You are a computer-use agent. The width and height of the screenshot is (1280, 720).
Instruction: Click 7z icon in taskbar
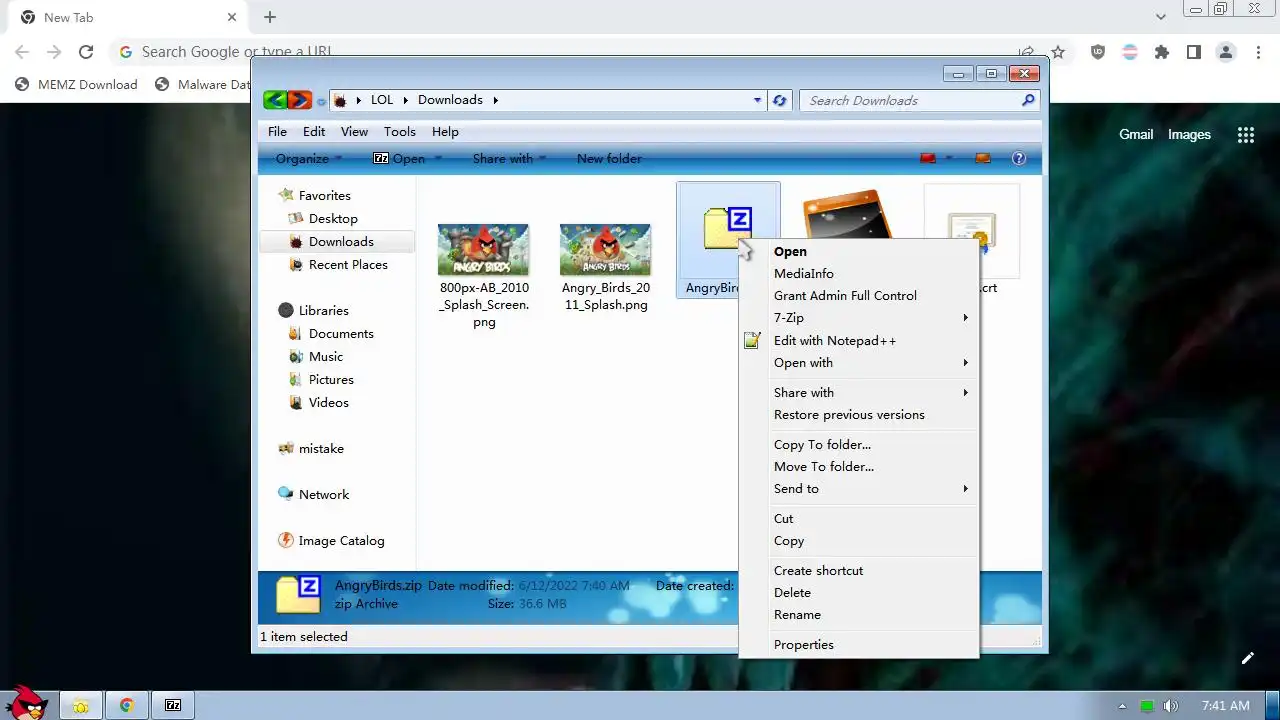pyautogui.click(x=173, y=705)
